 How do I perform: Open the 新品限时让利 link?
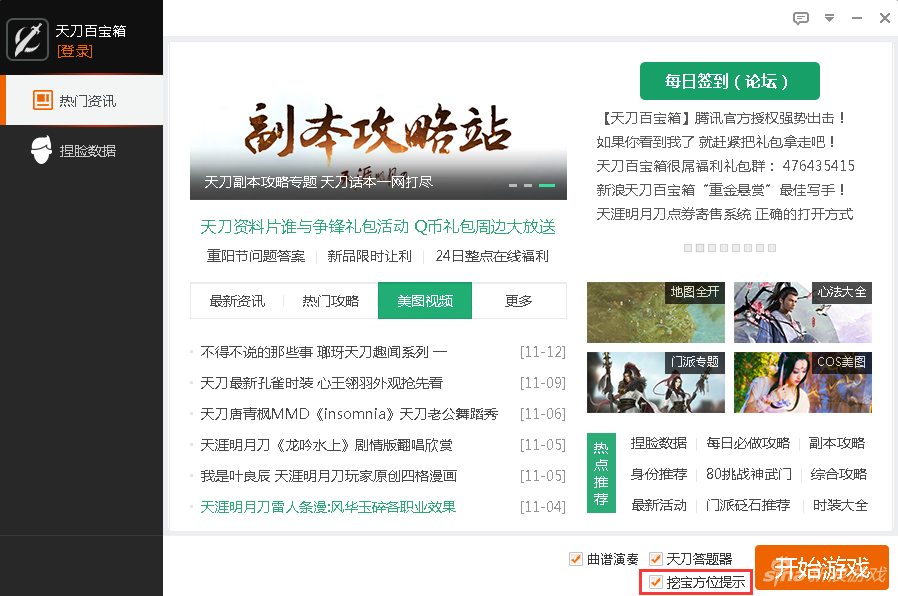369,256
